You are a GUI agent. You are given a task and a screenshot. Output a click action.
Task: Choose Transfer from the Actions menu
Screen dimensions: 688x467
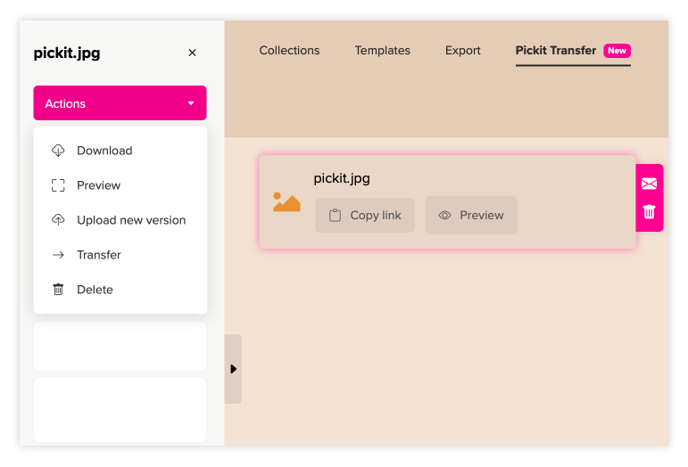(120, 255)
